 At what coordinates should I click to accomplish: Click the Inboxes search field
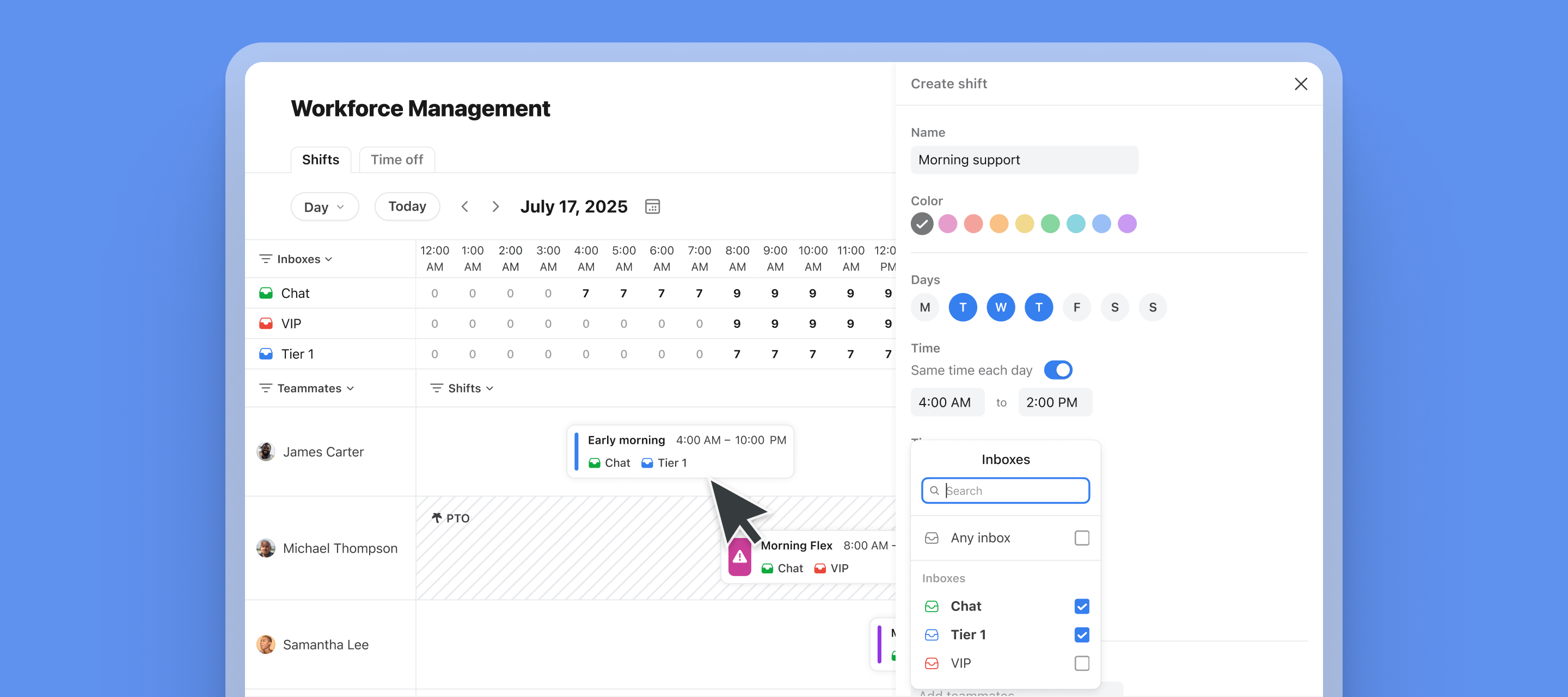pyautogui.click(x=1006, y=491)
